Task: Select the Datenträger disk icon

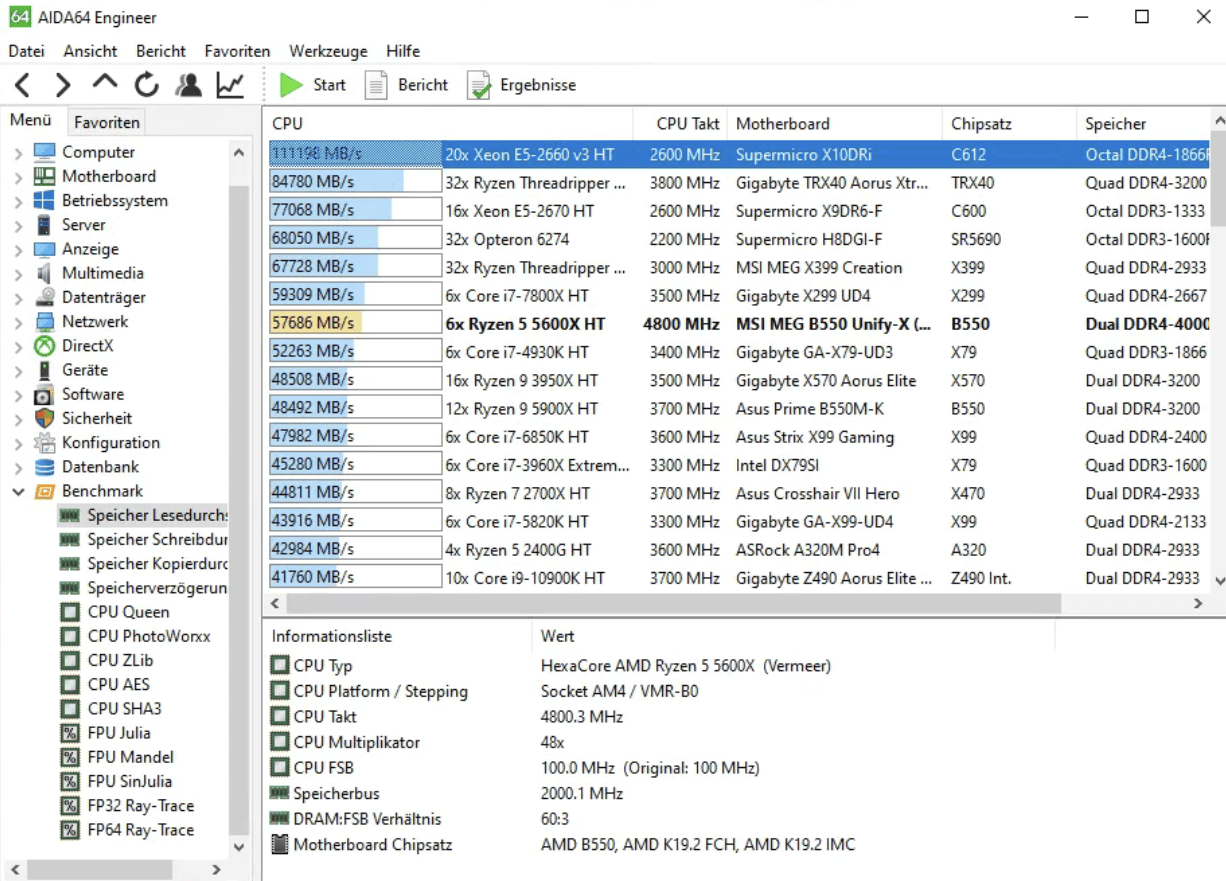Action: tap(45, 297)
